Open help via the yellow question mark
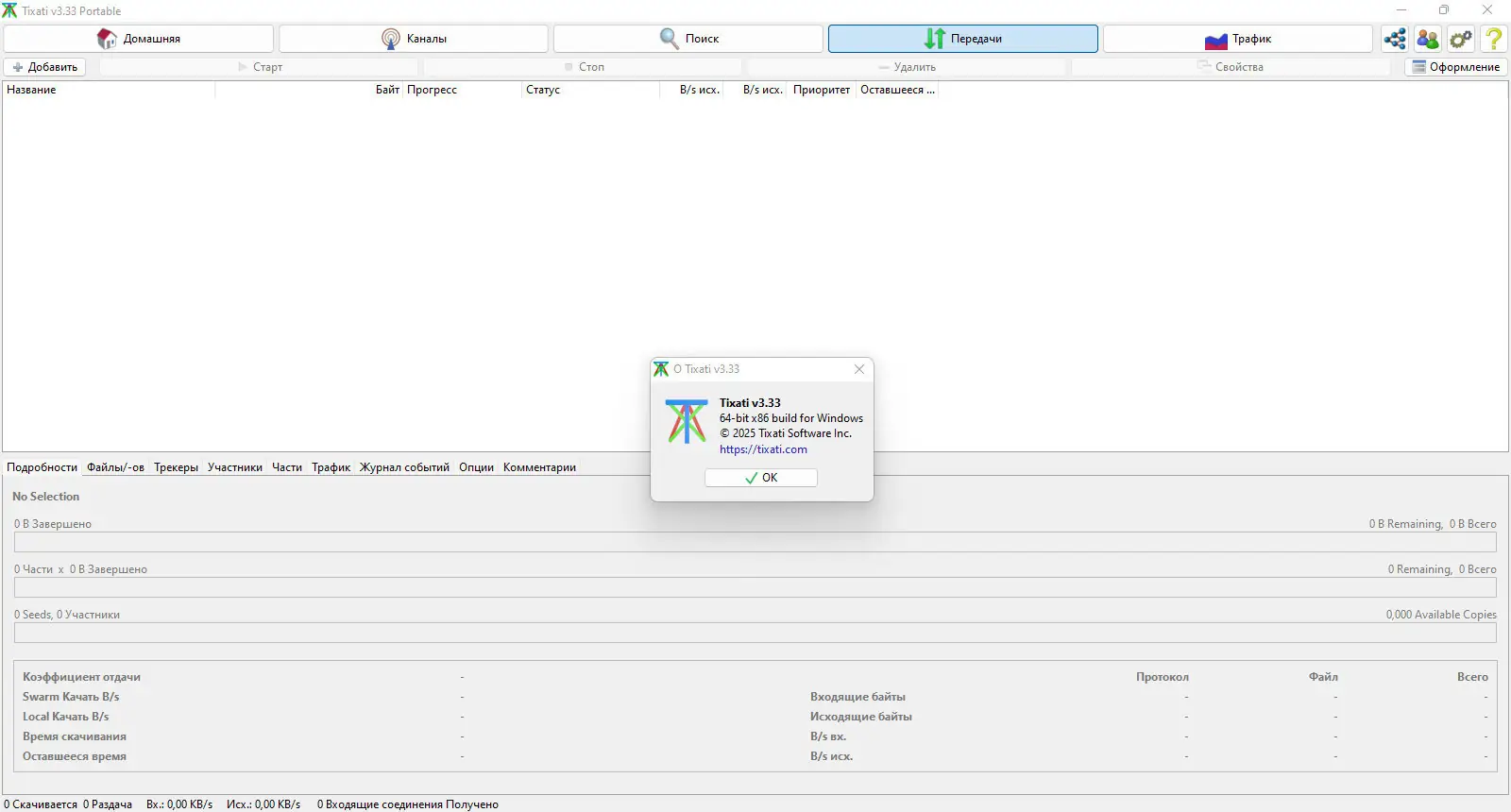The image size is (1511, 812). pos(1494,39)
